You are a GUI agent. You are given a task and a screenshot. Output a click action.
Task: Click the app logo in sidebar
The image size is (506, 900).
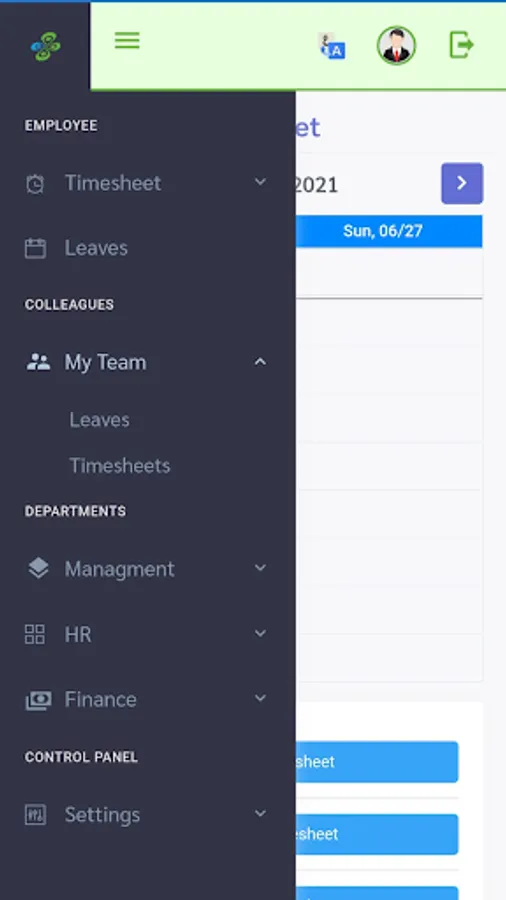click(x=46, y=46)
